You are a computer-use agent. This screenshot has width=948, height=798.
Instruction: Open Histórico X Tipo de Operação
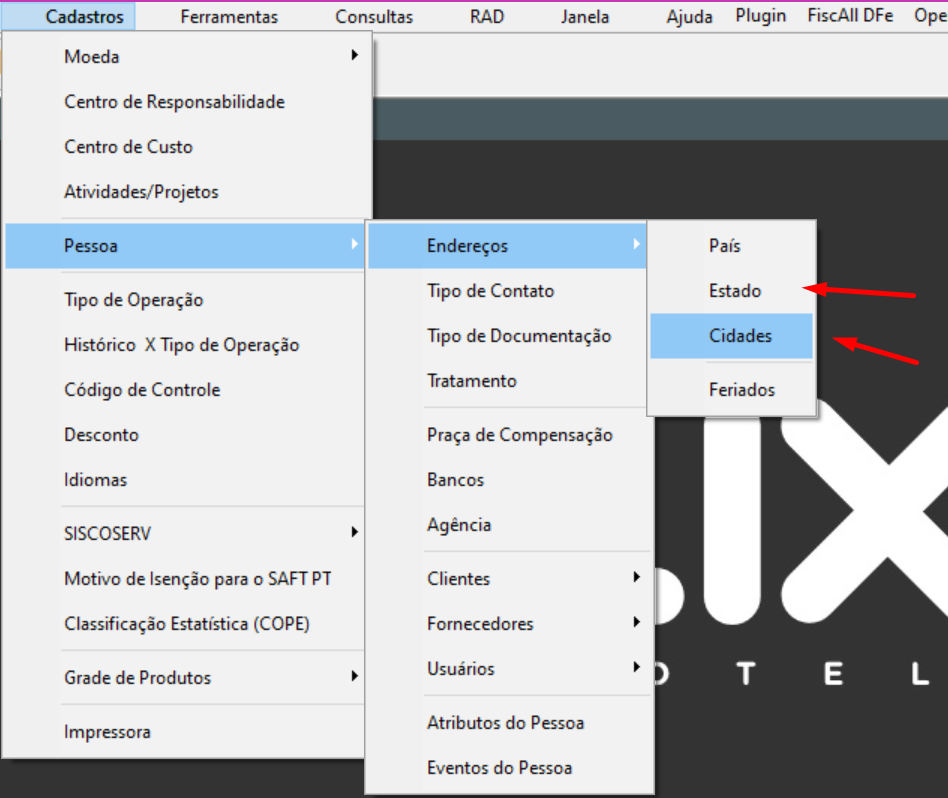(185, 345)
